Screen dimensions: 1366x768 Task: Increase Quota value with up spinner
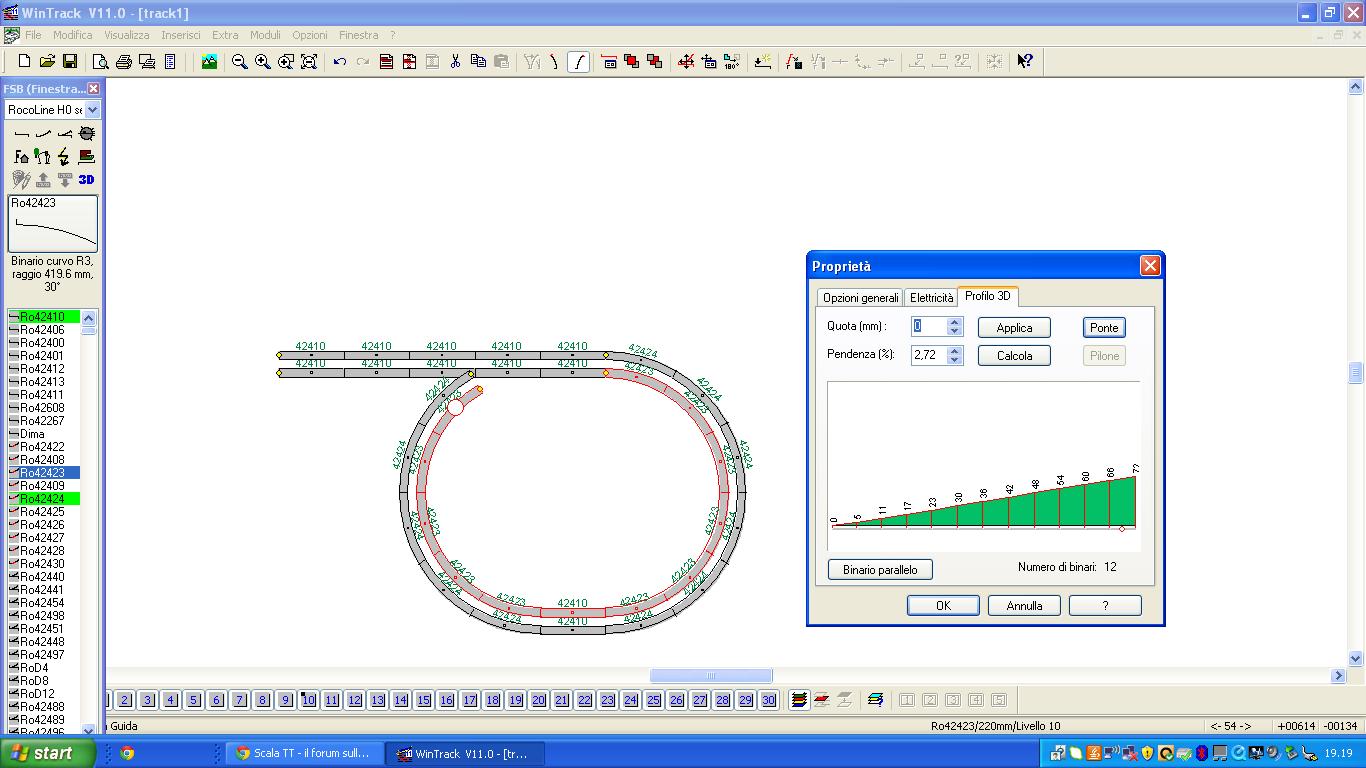[x=954, y=322]
